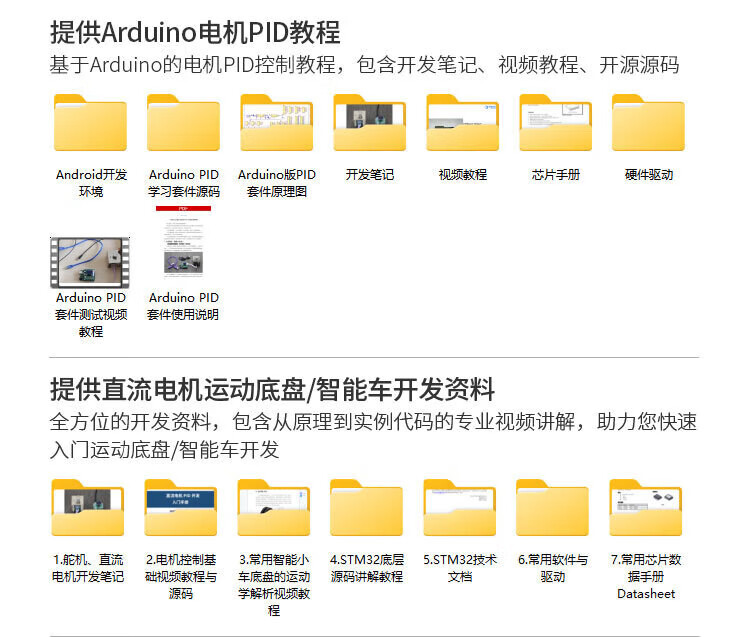Open the 开发笔记 folder
This screenshot has height=637, width=750.
[370, 125]
